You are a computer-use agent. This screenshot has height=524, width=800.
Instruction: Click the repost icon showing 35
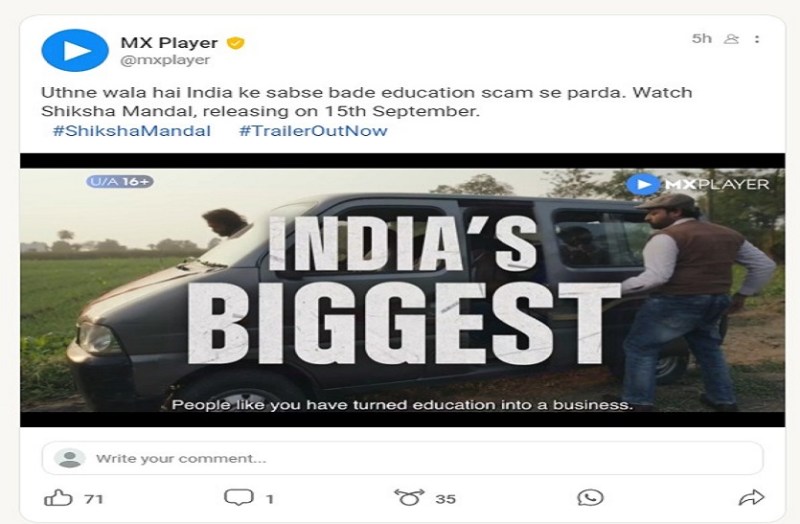409,497
